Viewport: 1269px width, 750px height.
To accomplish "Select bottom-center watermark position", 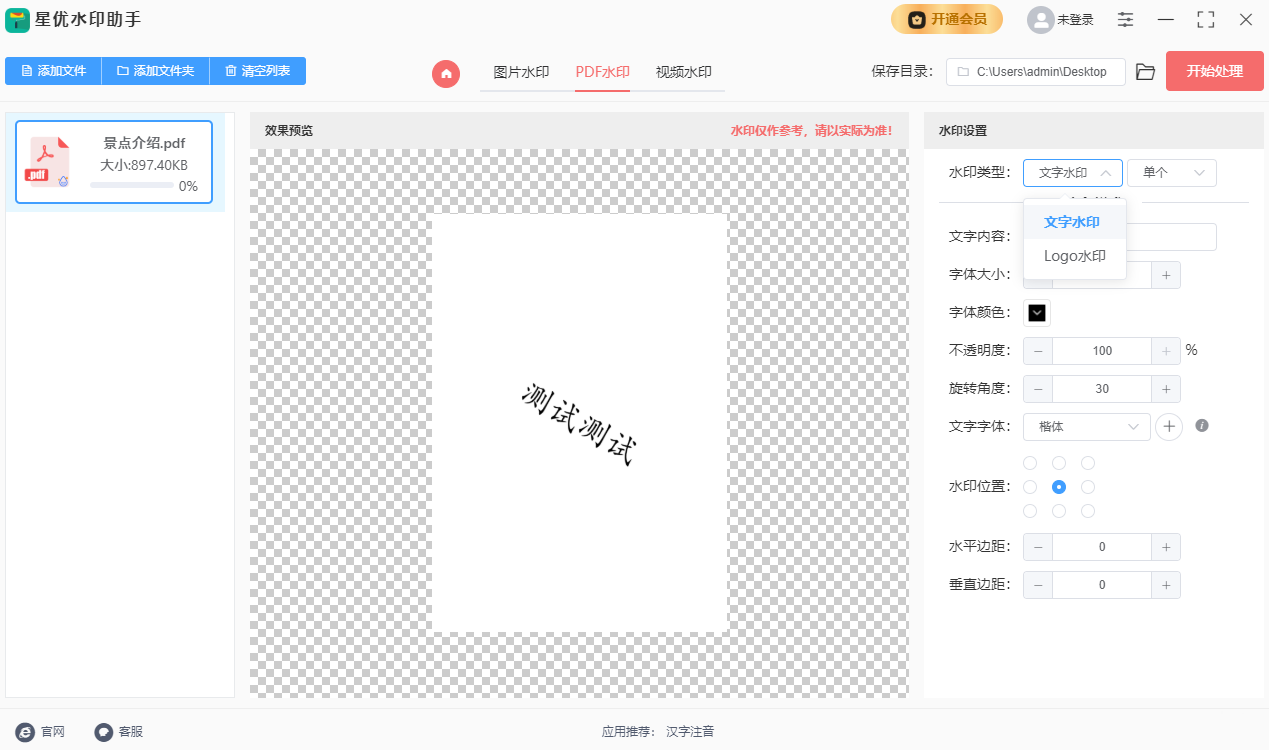I will pyautogui.click(x=1059, y=511).
